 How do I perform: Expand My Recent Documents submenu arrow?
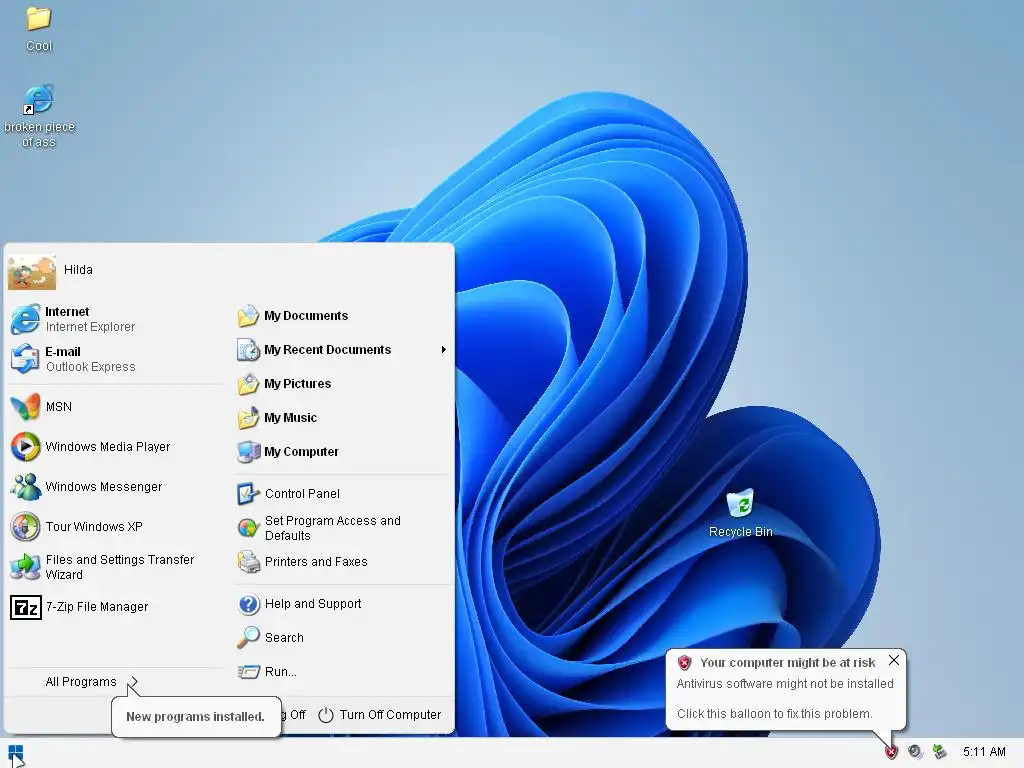443,350
